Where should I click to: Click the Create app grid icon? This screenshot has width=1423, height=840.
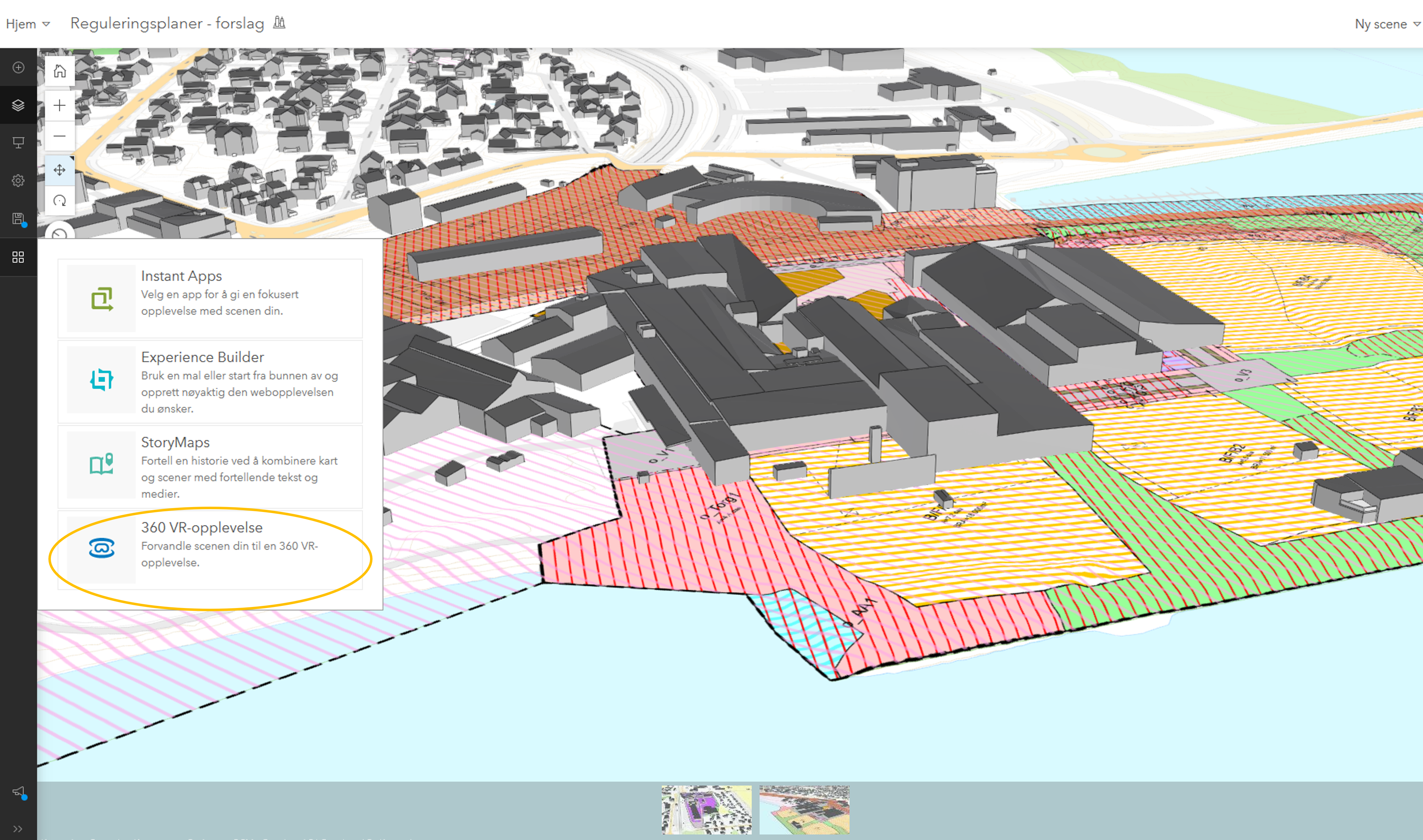click(x=18, y=257)
